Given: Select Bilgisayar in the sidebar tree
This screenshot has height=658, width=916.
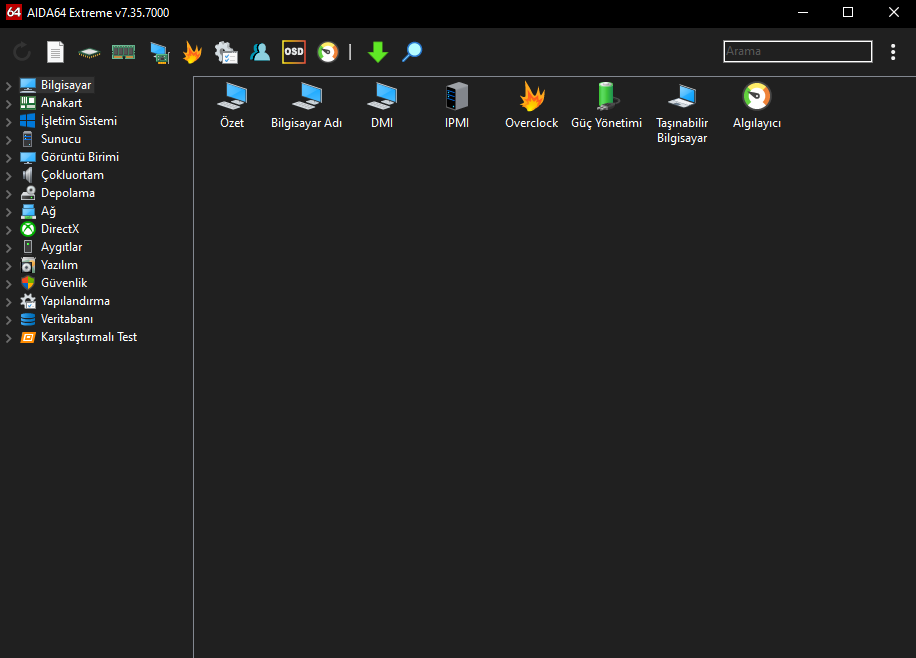Looking at the screenshot, I should (x=66, y=85).
